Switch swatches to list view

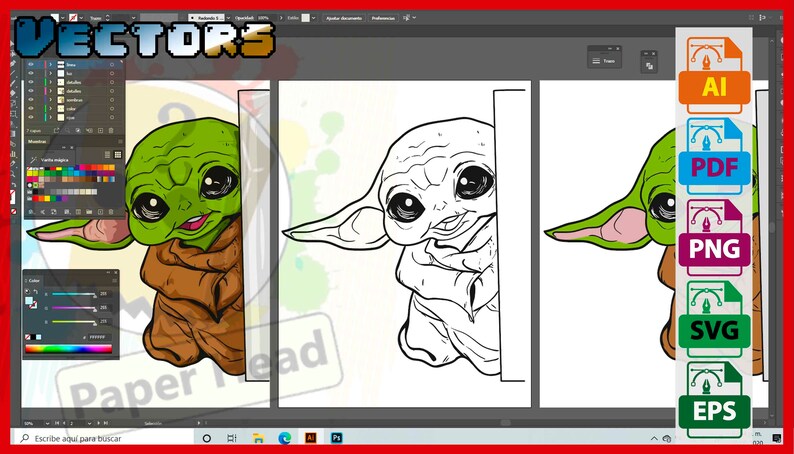click(x=107, y=154)
